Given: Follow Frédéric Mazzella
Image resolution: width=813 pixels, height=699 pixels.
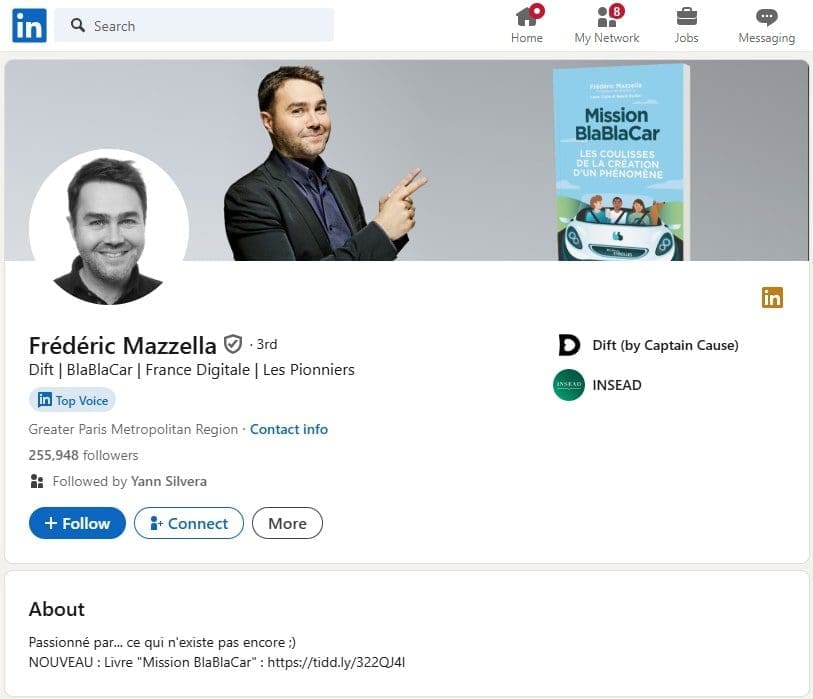Looking at the screenshot, I should point(77,523).
